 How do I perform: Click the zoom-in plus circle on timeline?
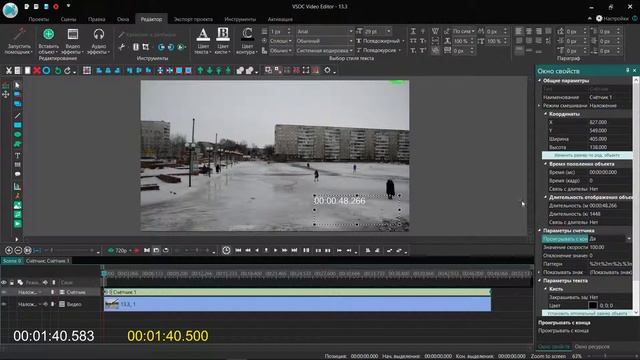9,250
